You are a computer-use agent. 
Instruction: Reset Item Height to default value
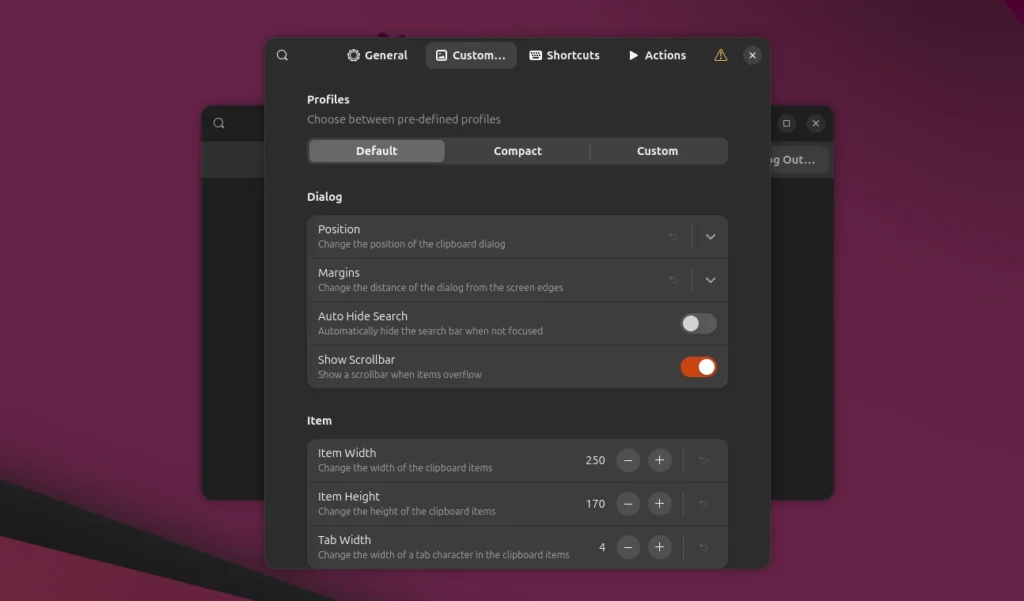pyautogui.click(x=703, y=504)
